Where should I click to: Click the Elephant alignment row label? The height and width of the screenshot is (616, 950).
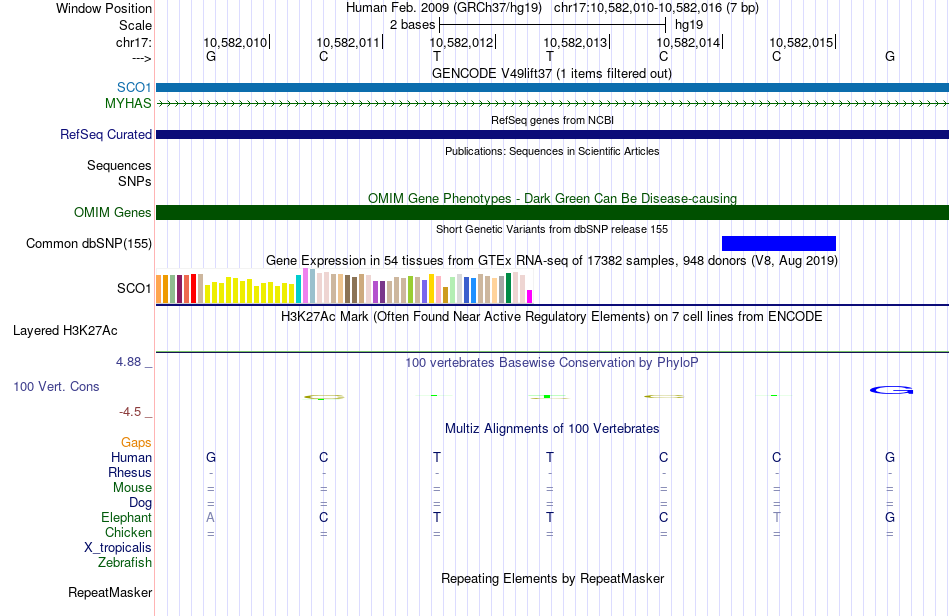127,517
